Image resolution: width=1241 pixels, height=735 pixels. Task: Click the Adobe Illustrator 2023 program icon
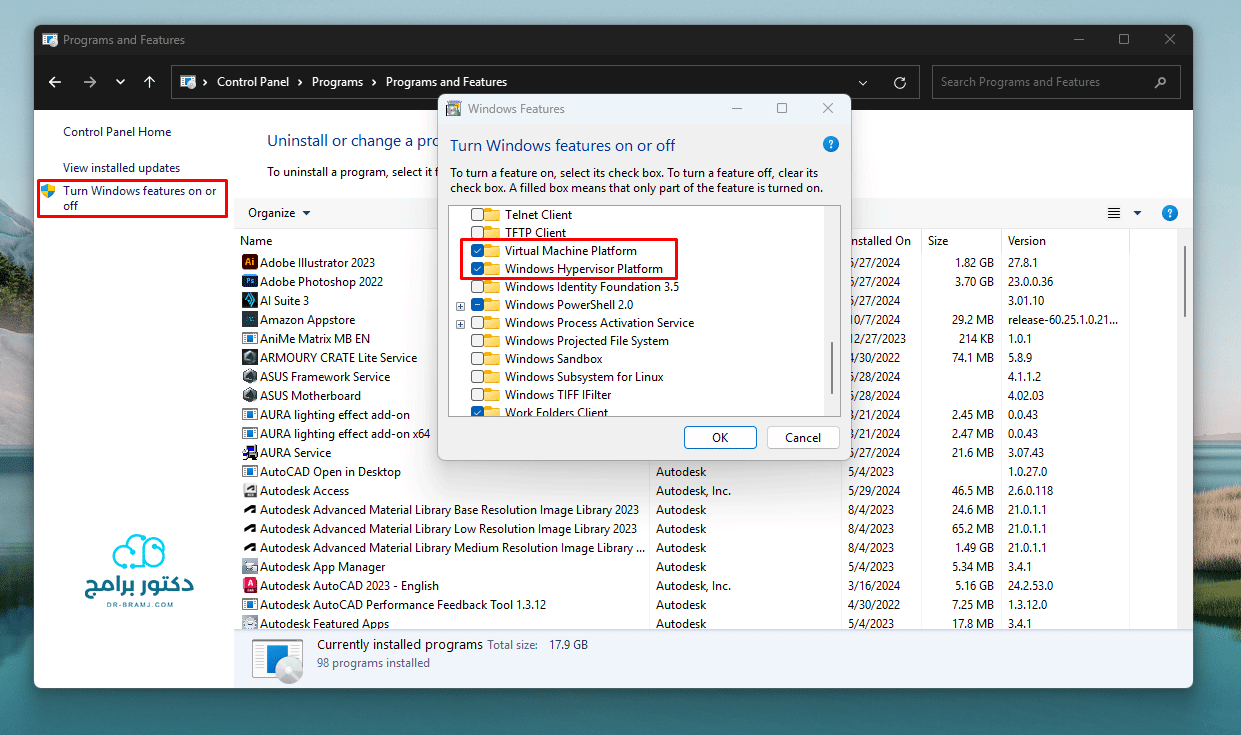250,262
